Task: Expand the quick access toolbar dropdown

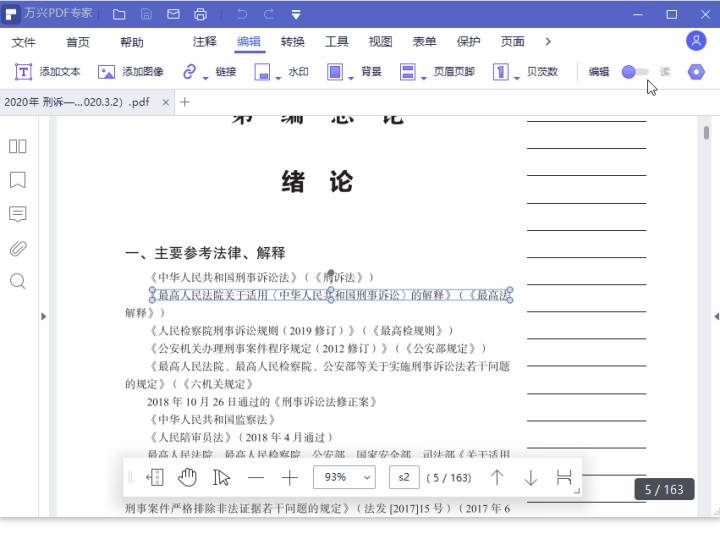Action: pyautogui.click(x=296, y=15)
